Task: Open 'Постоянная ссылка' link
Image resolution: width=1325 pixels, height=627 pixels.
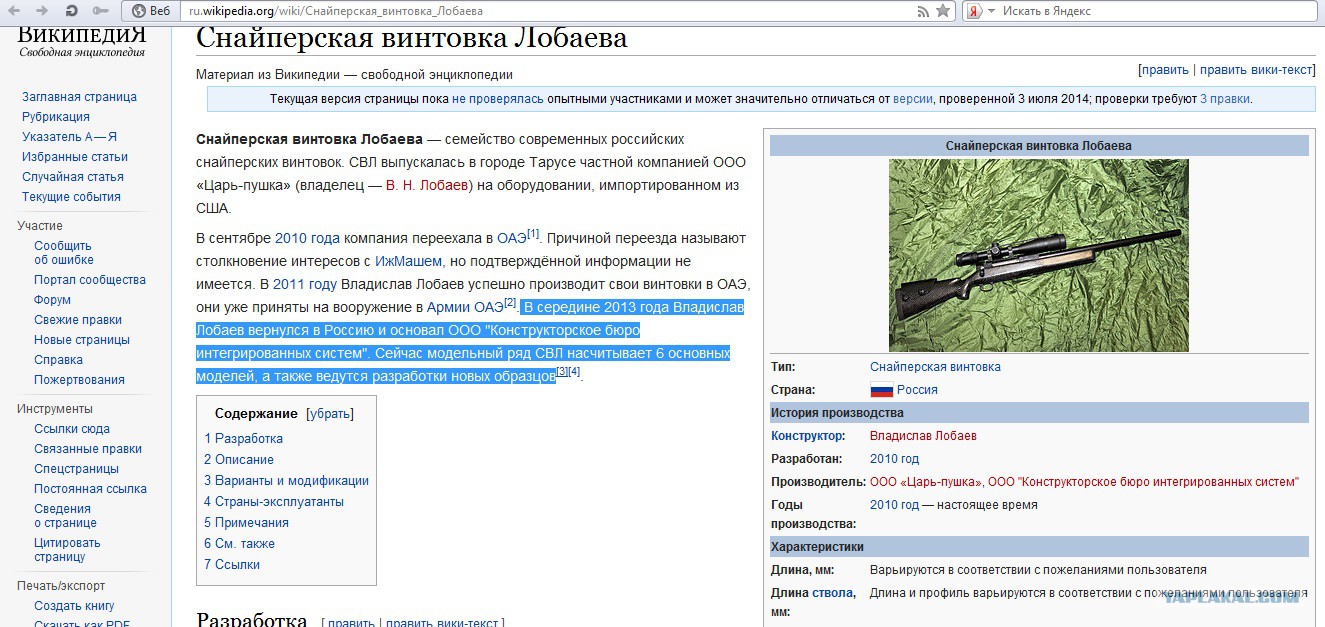Action: (90, 489)
